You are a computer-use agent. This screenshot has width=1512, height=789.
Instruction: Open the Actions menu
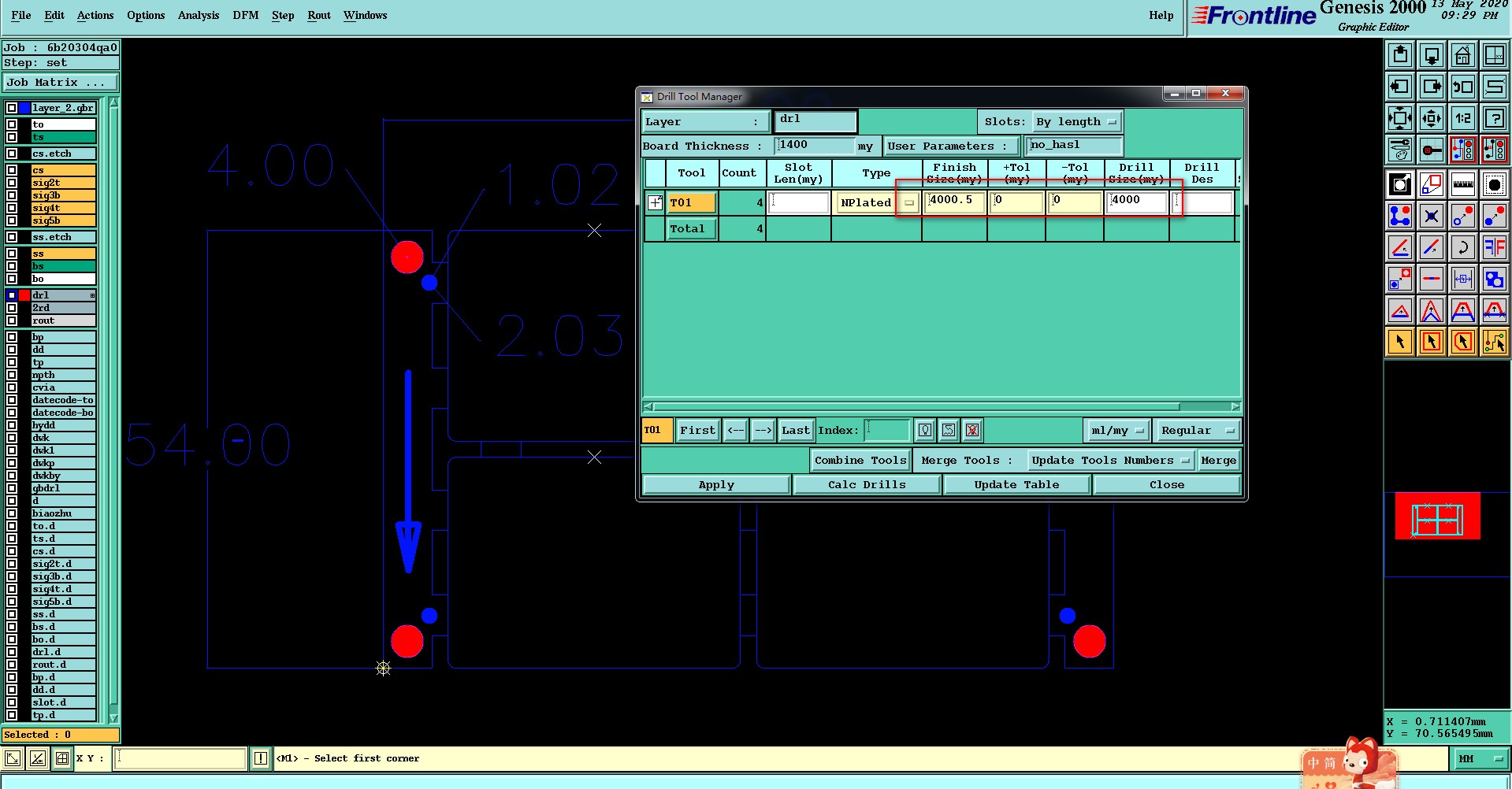(x=95, y=15)
